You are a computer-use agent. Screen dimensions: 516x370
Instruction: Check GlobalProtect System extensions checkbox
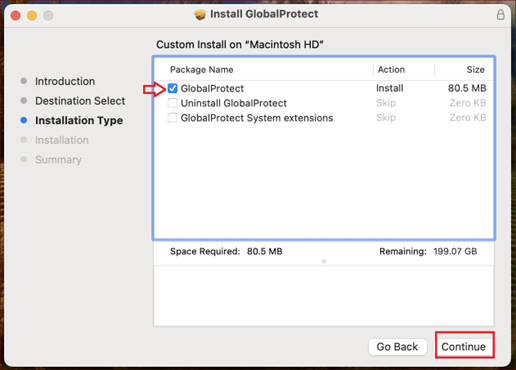(x=172, y=118)
